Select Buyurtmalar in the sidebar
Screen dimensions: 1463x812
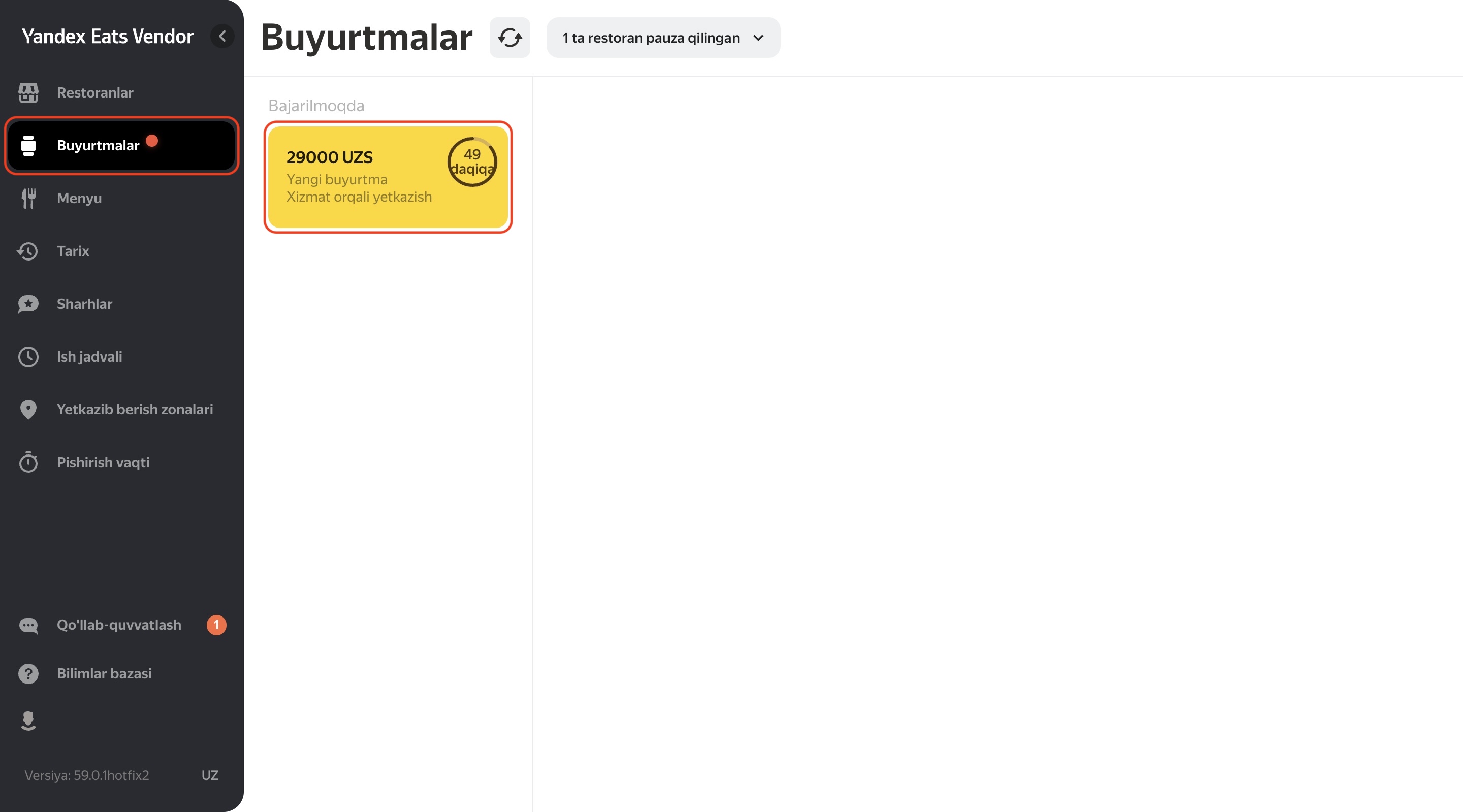pos(121,145)
